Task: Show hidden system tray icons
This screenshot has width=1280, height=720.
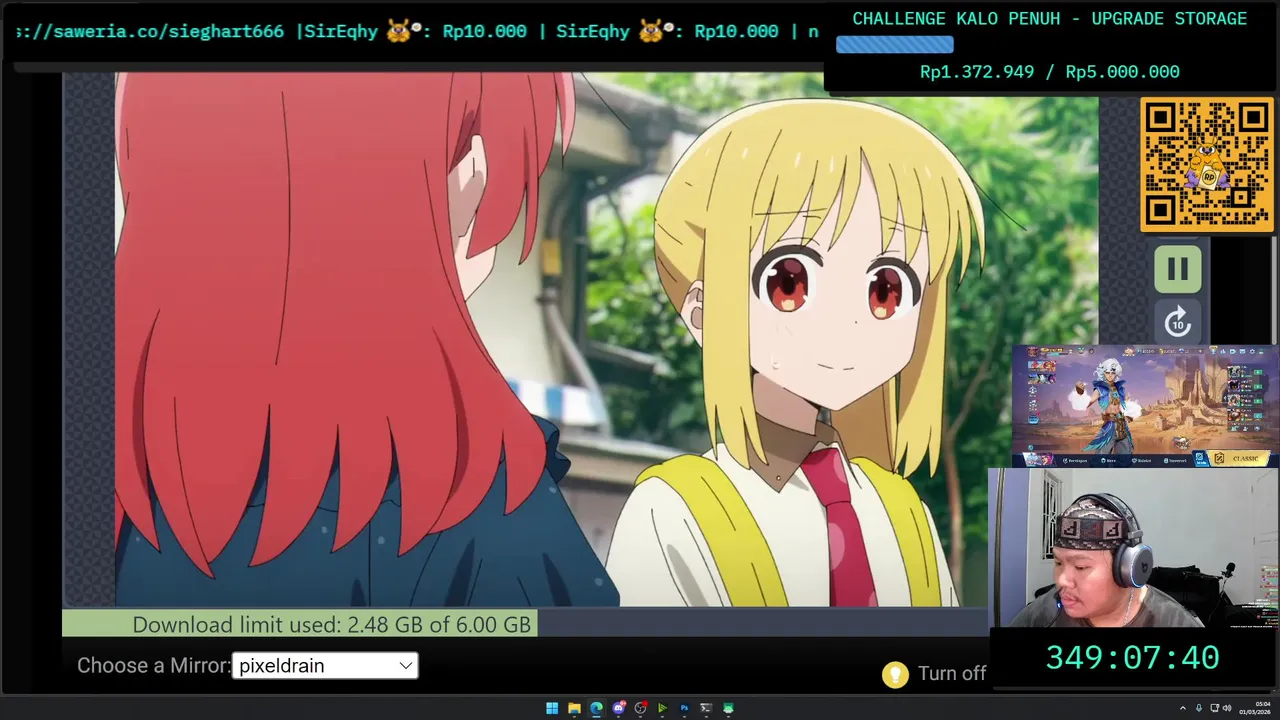Action: click(1183, 708)
